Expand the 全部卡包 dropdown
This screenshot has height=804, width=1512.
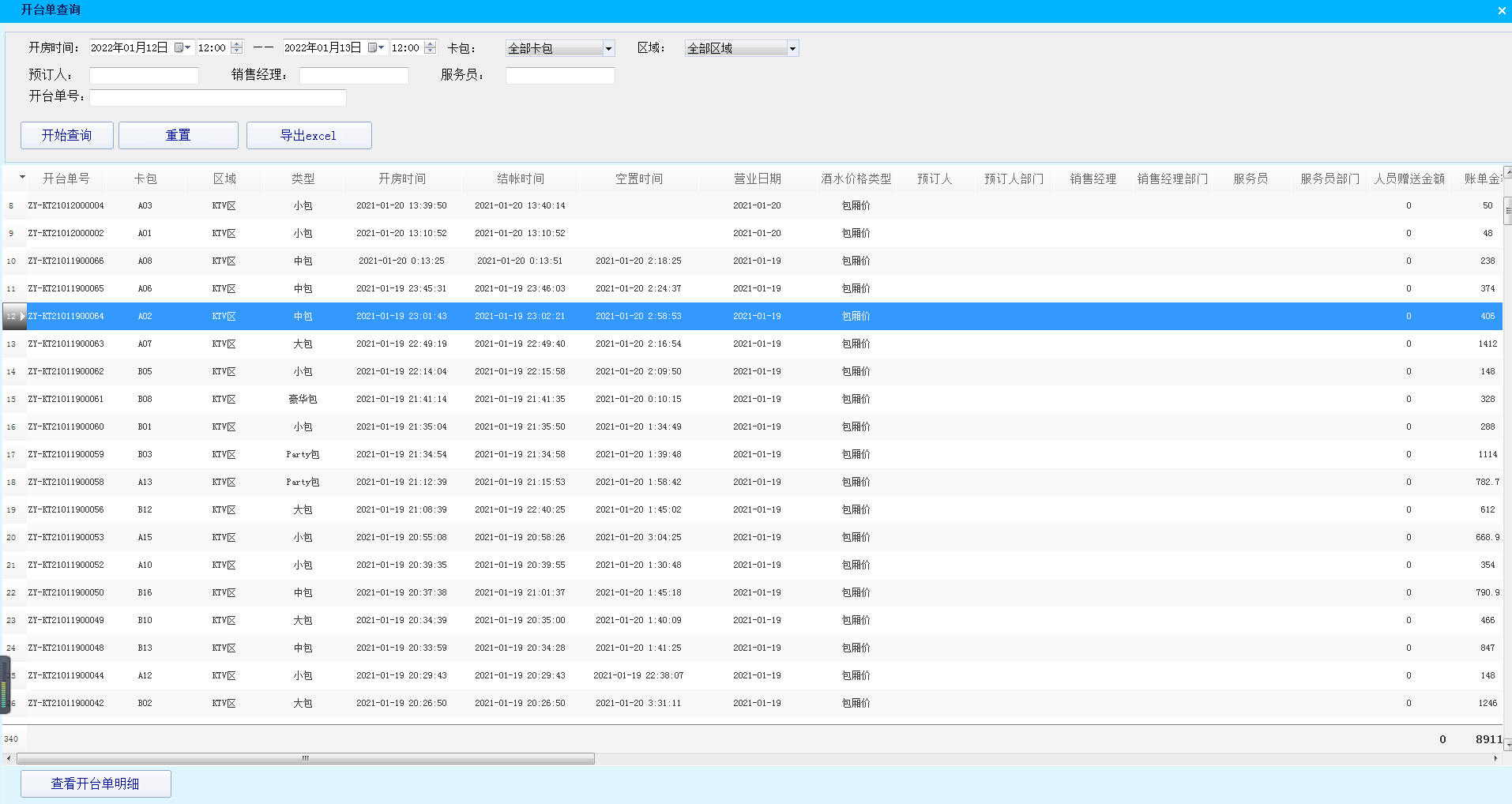coord(608,49)
